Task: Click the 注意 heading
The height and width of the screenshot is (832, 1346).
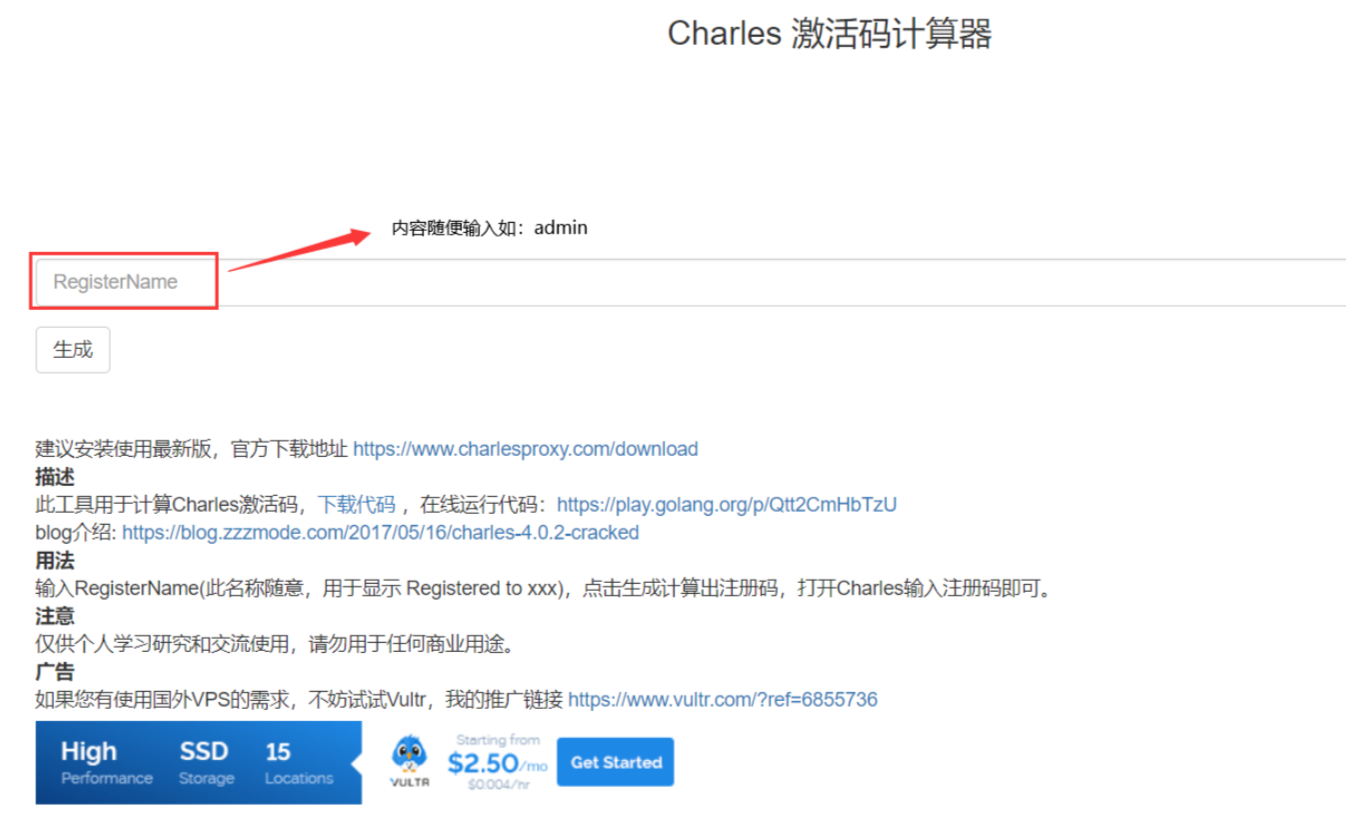Action: click(55, 616)
